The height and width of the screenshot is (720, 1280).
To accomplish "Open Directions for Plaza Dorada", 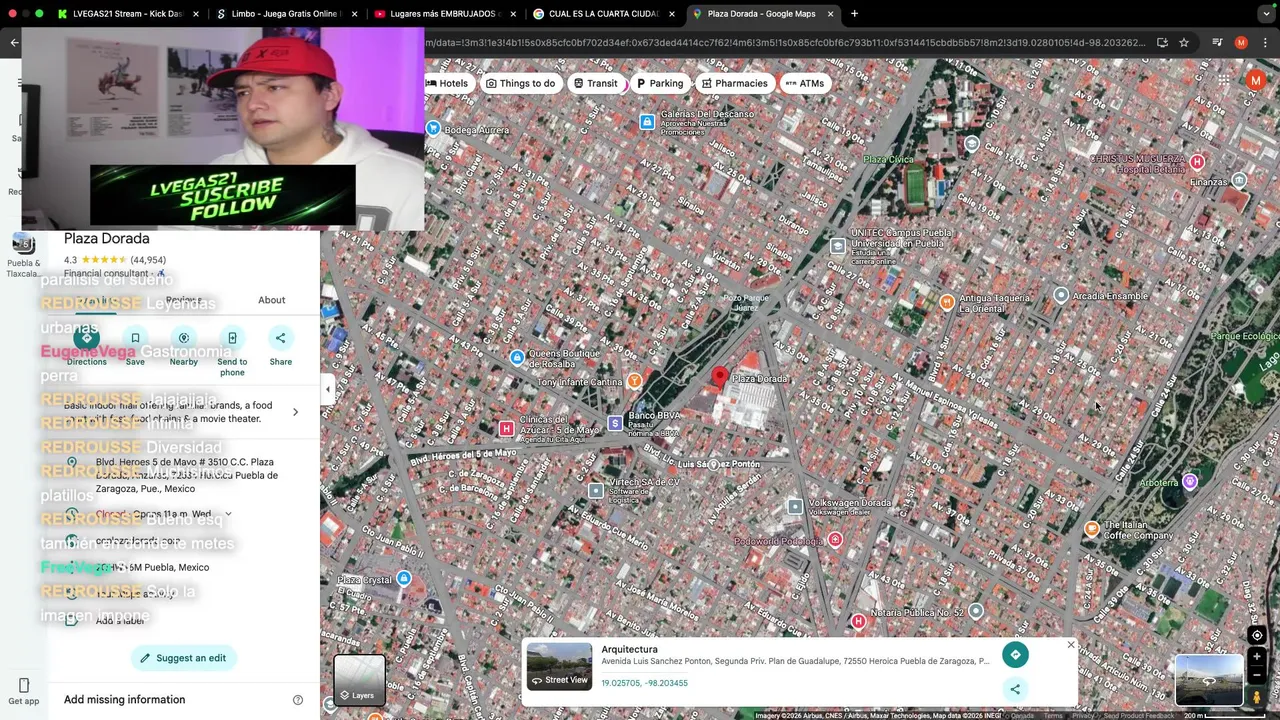I will [x=87, y=338].
